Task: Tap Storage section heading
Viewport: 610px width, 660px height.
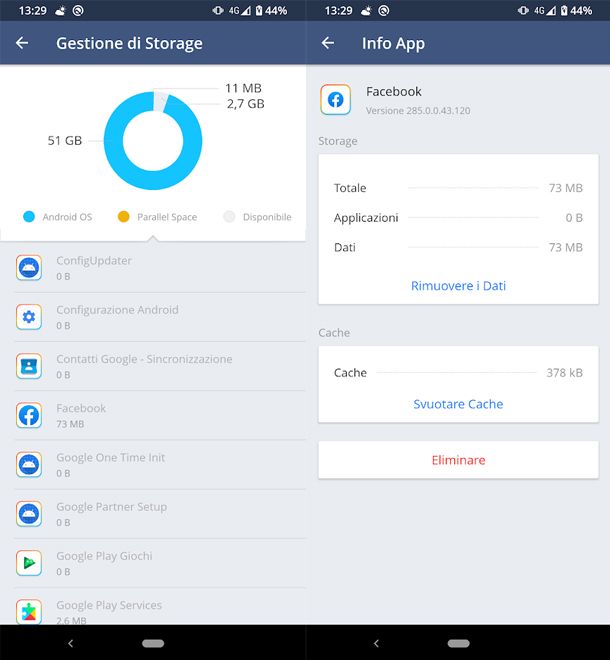Action: coord(338,141)
